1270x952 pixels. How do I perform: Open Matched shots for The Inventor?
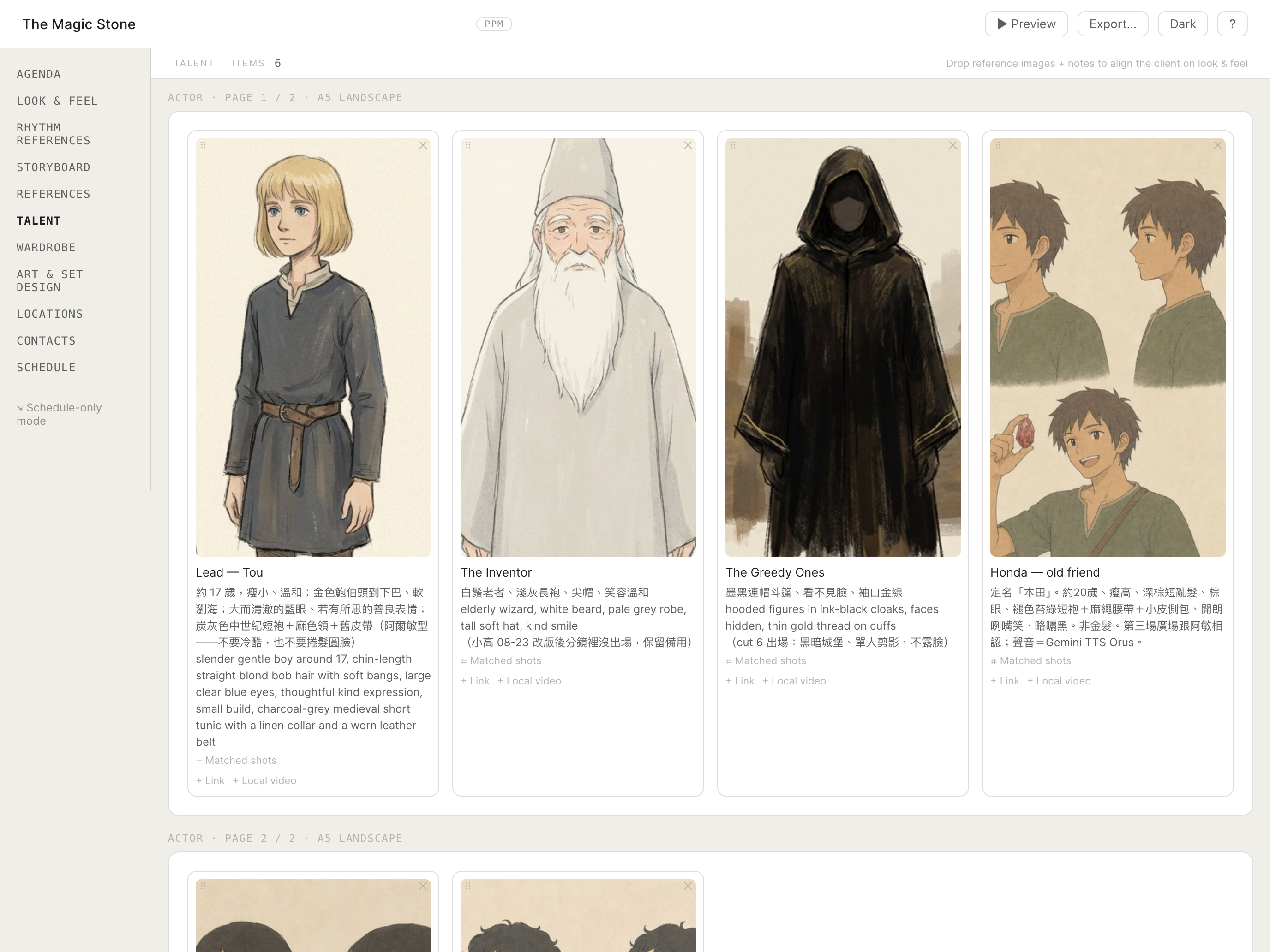tap(501, 661)
